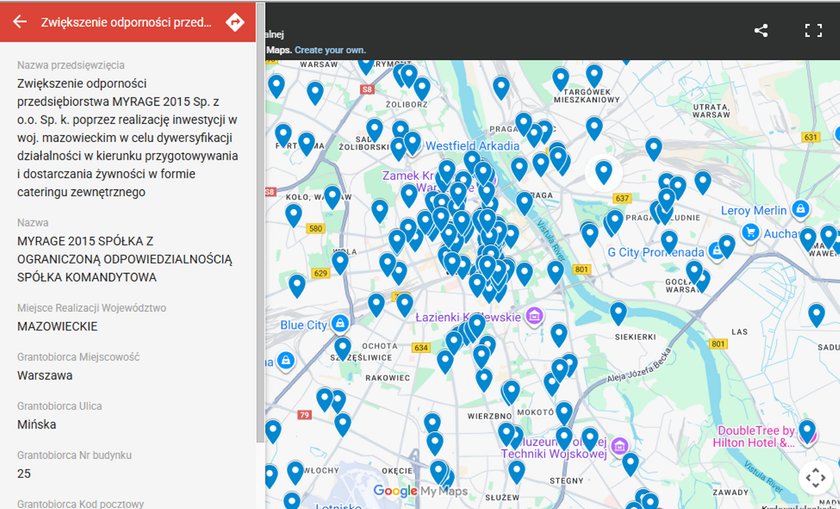Select the Auchan shopping cart icon
Viewport: 840px width, 509px height.
click(x=750, y=232)
